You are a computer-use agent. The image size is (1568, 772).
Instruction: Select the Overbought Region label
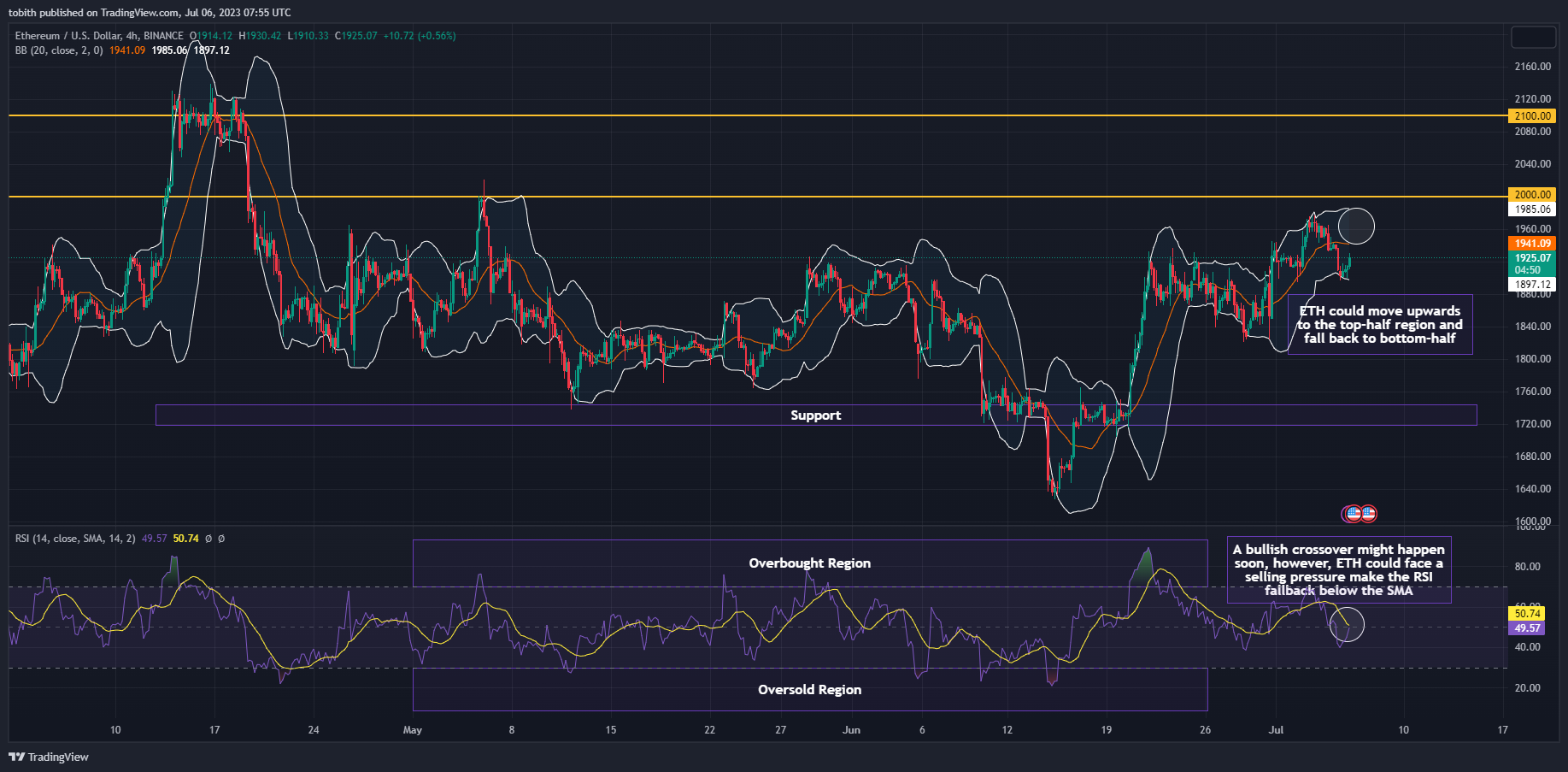pyautogui.click(x=810, y=563)
